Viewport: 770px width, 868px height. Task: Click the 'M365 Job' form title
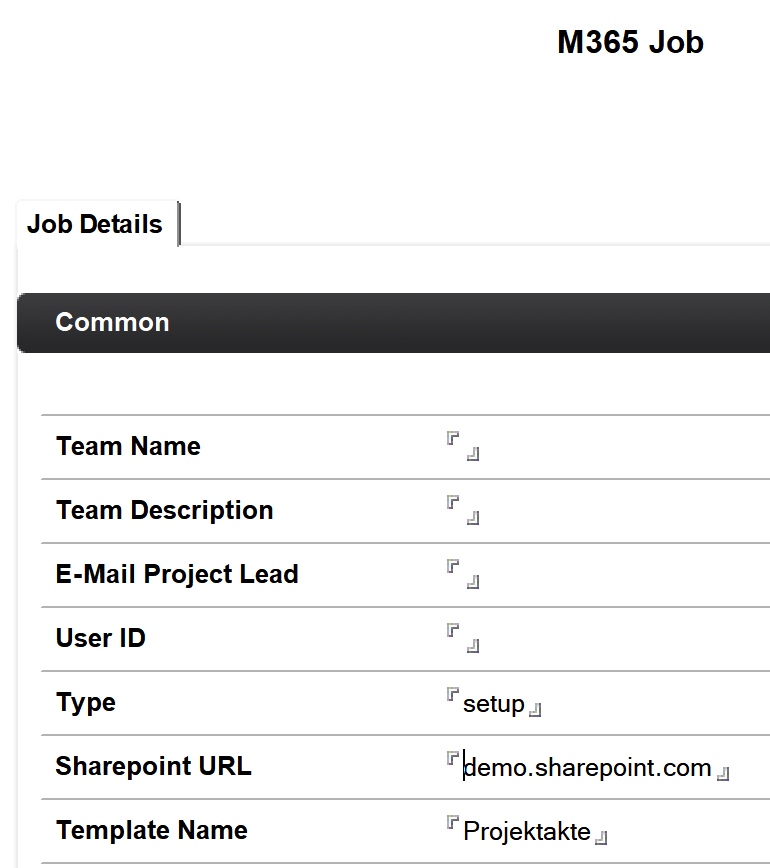[x=630, y=43]
